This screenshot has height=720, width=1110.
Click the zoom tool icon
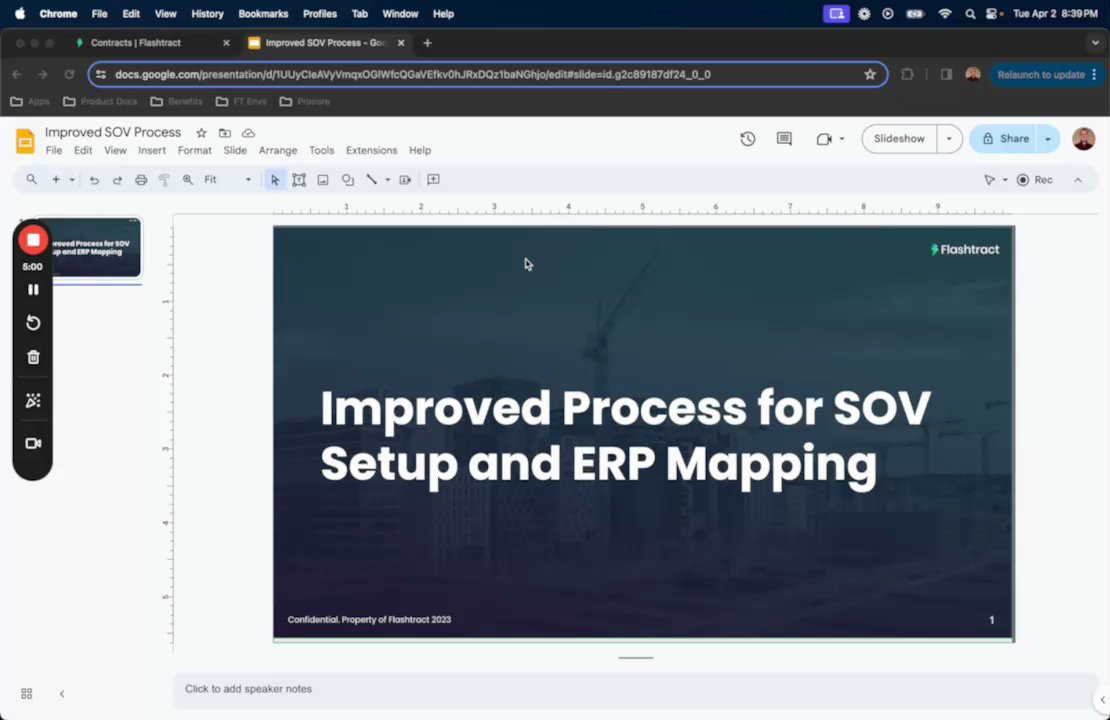(x=188, y=180)
